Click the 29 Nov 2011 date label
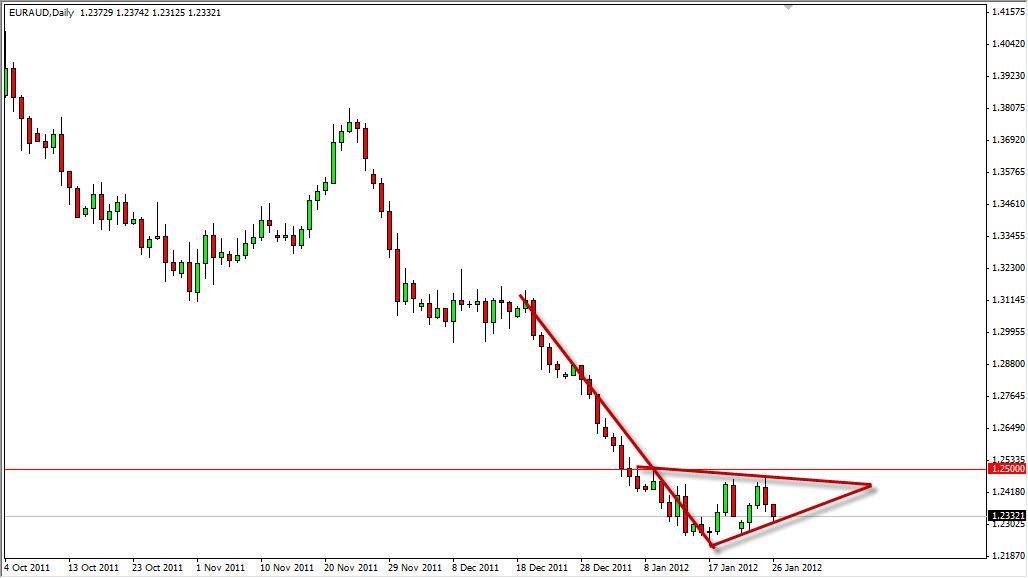The image size is (1028, 578). [415, 568]
